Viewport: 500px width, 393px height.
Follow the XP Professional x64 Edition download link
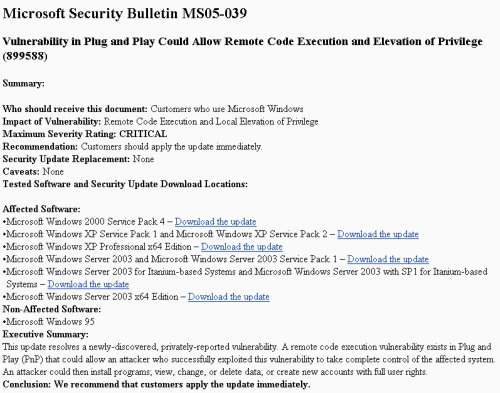pos(242,247)
